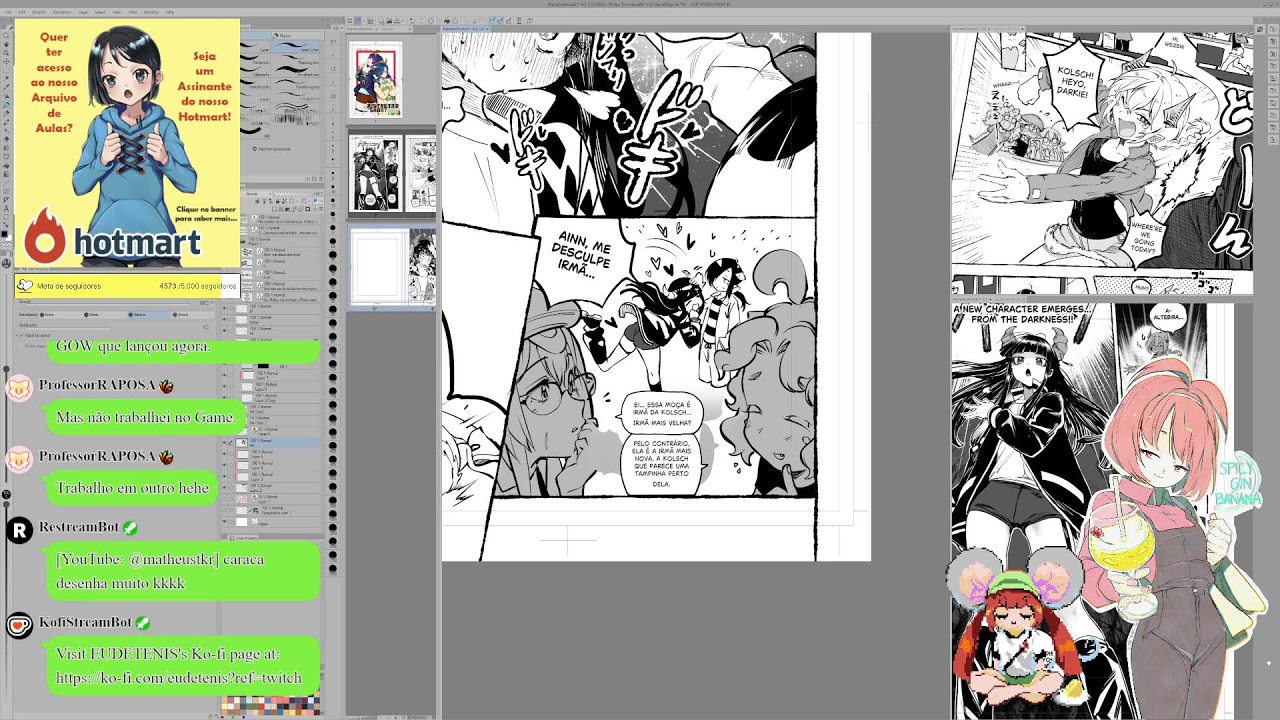This screenshot has height=720, width=1280.
Task: Click first icon in layer panel icon row
Action: (257, 201)
